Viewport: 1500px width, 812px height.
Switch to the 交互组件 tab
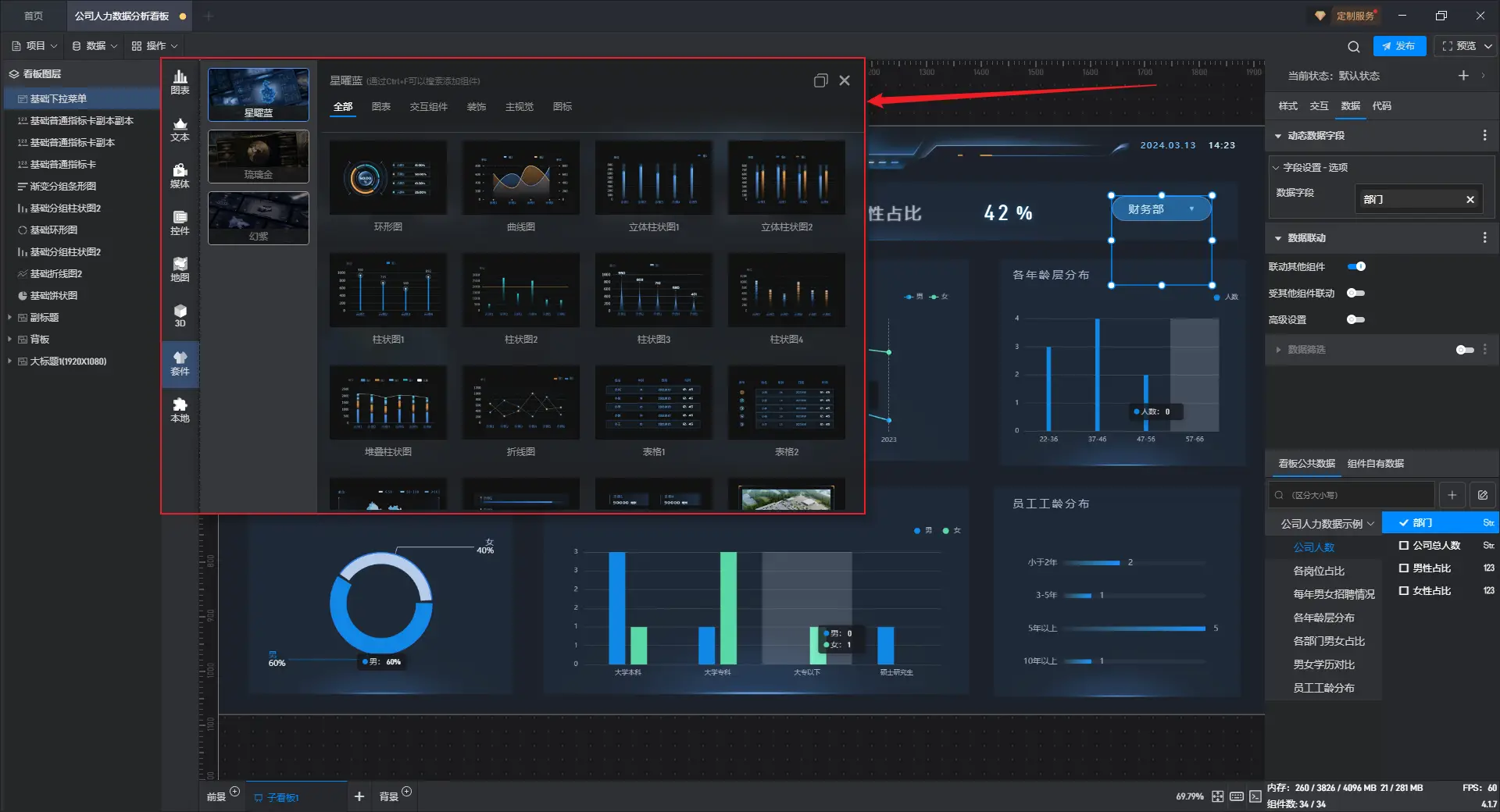coord(428,107)
